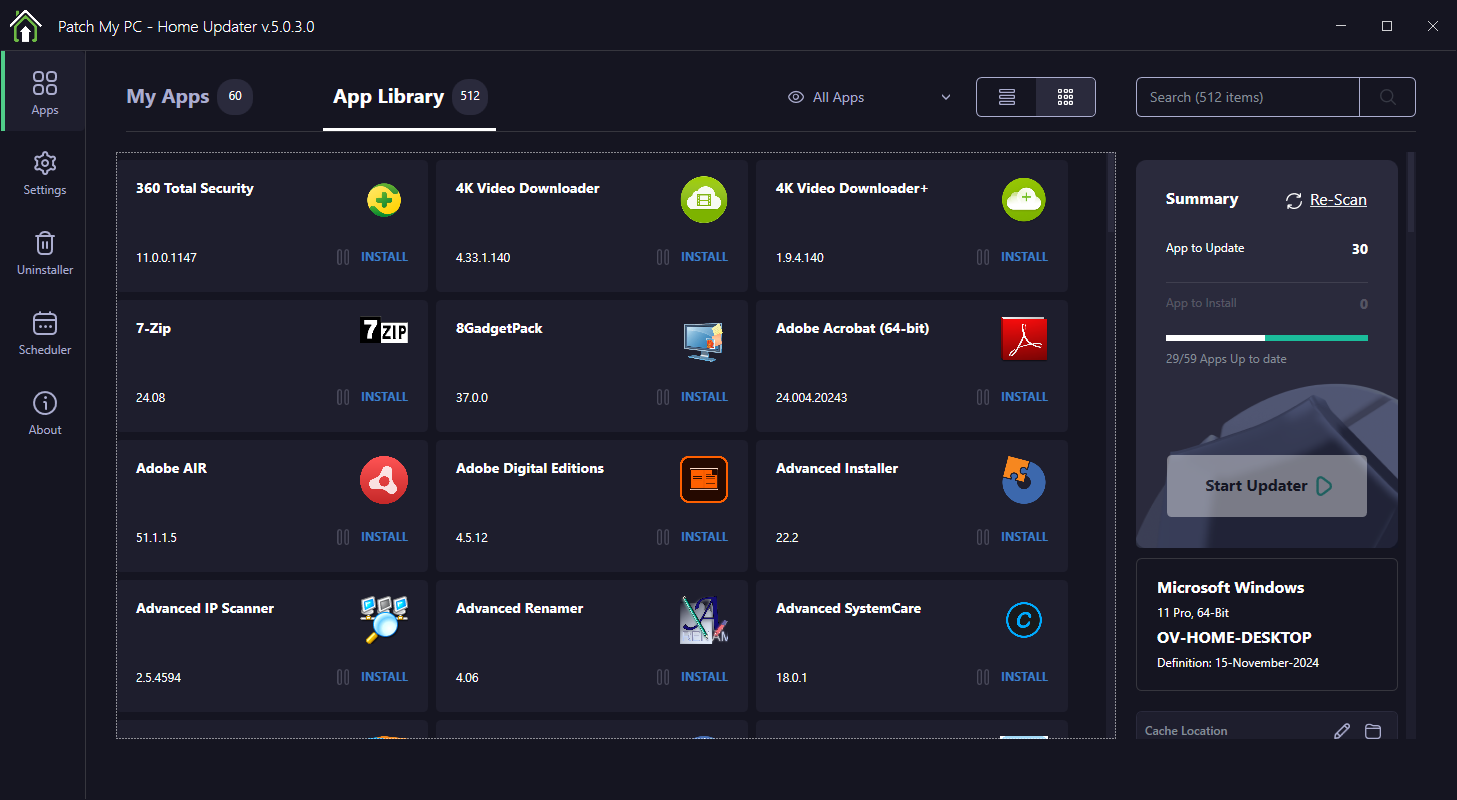This screenshot has height=800, width=1457.
Task: Install Adobe AIR
Action: tap(384, 537)
